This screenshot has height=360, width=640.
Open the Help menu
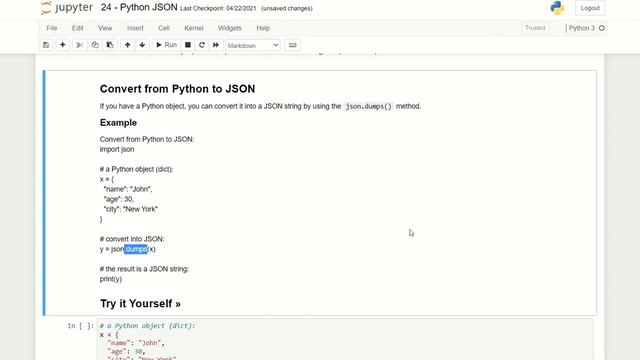click(x=263, y=28)
